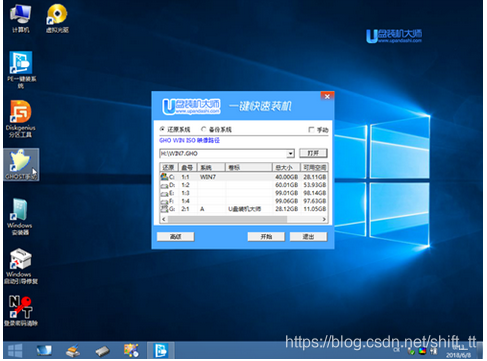Image resolution: width=487 pixels, height=361 pixels.
Task: Click the 2018/6/8 taskbar date
Action: [458, 355]
